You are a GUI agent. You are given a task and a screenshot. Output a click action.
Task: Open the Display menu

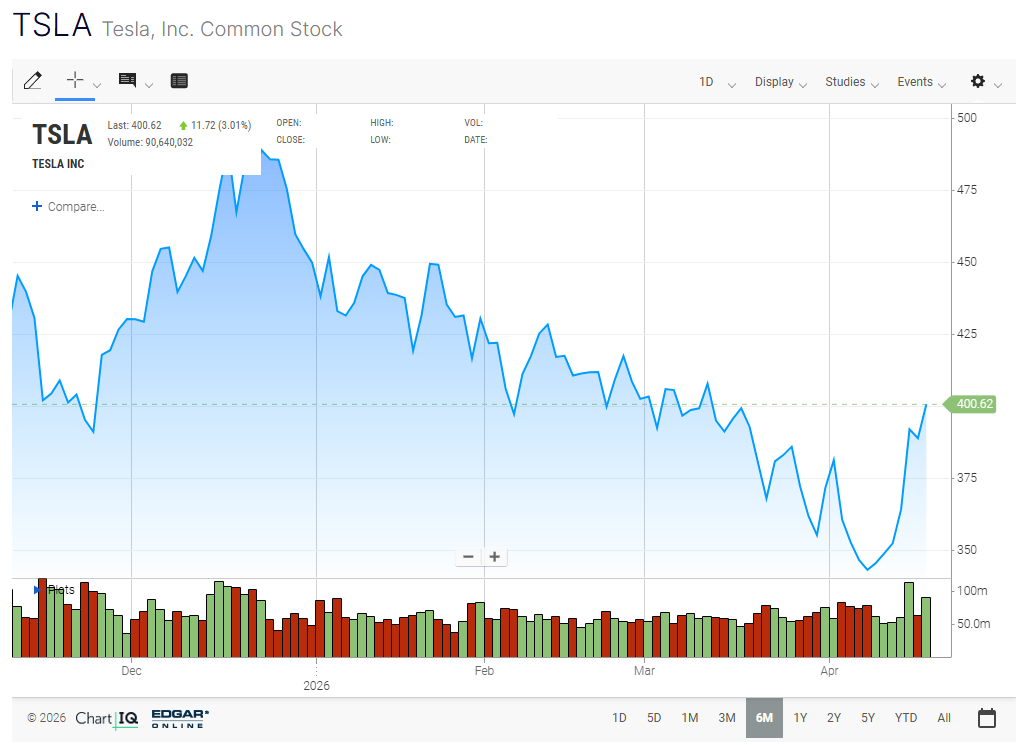[774, 82]
